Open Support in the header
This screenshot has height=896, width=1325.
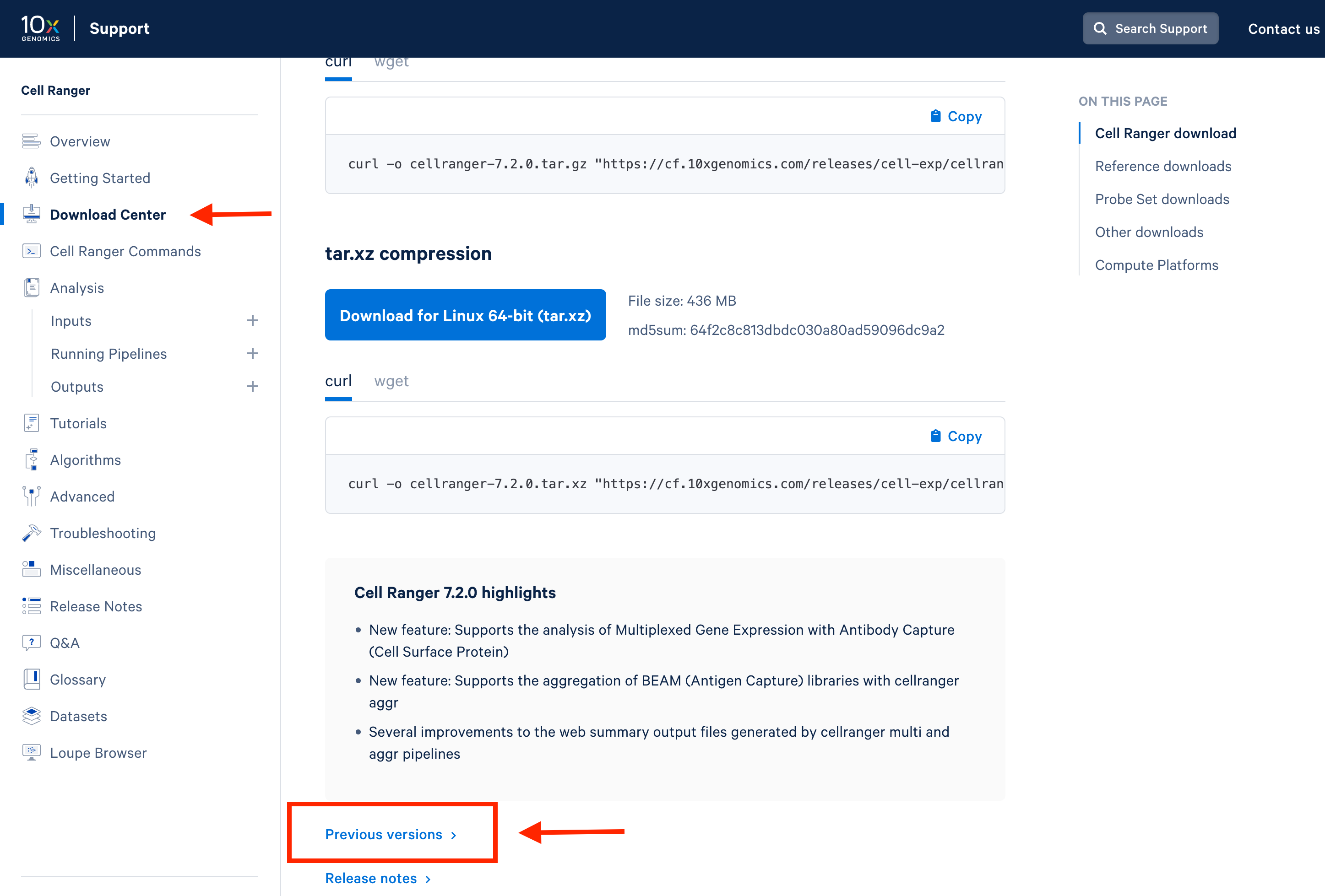[x=119, y=28]
